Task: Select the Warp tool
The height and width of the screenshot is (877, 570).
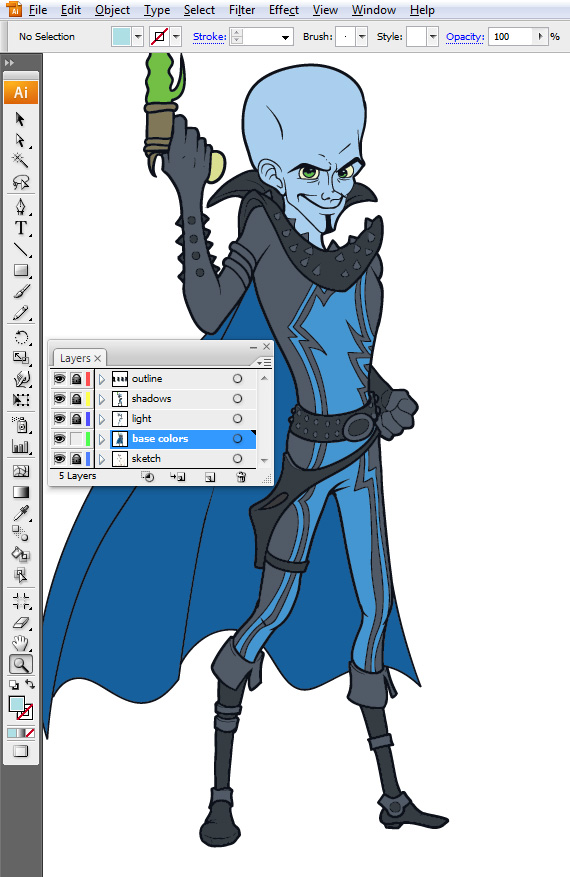Action: pyautogui.click(x=21, y=379)
